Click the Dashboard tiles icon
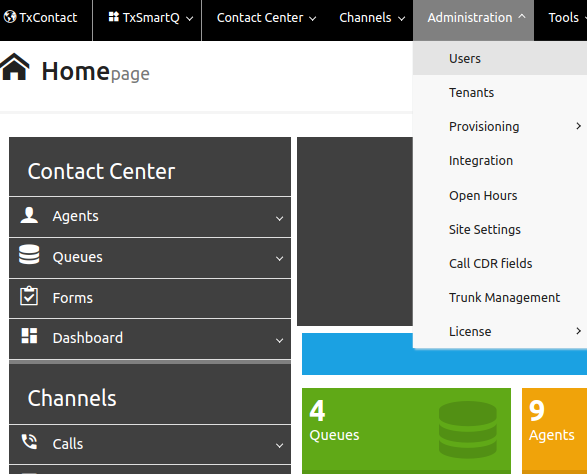 click(29, 335)
